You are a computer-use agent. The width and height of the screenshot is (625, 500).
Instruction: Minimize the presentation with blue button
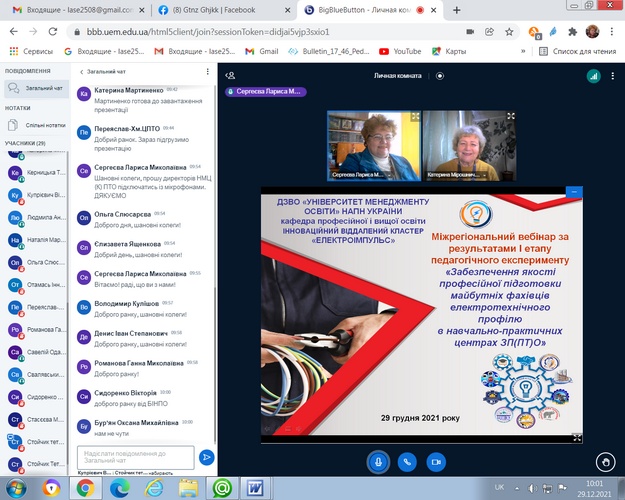coord(574,192)
